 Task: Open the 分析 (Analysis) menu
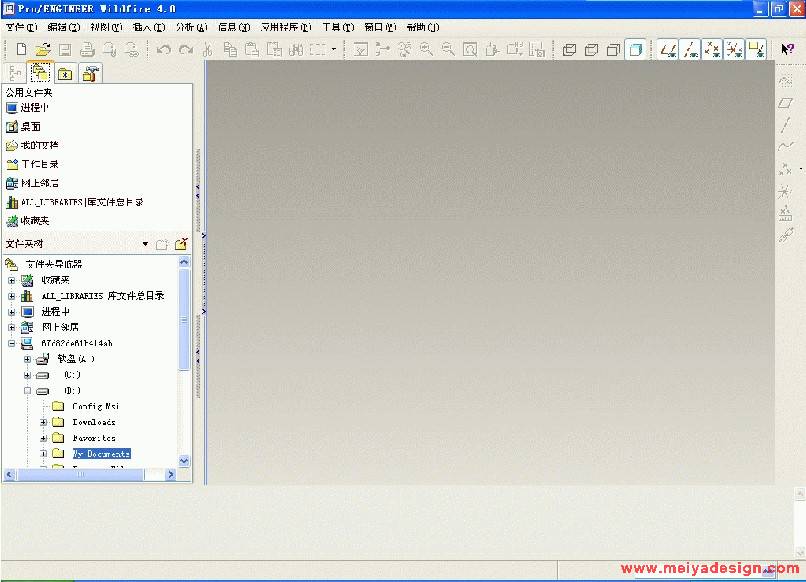pos(192,27)
